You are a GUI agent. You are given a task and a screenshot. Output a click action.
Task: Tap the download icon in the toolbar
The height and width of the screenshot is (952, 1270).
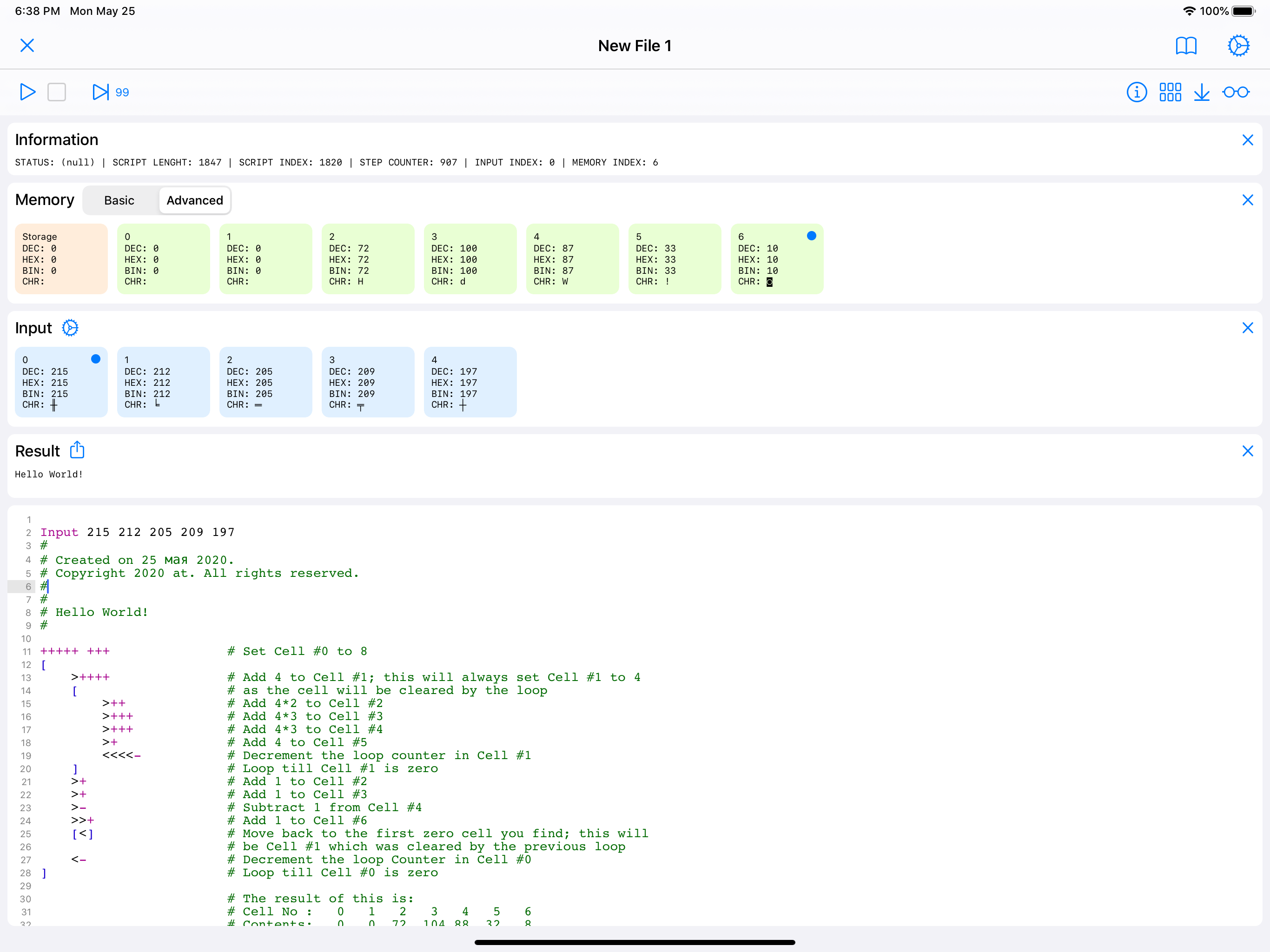[x=1203, y=92]
